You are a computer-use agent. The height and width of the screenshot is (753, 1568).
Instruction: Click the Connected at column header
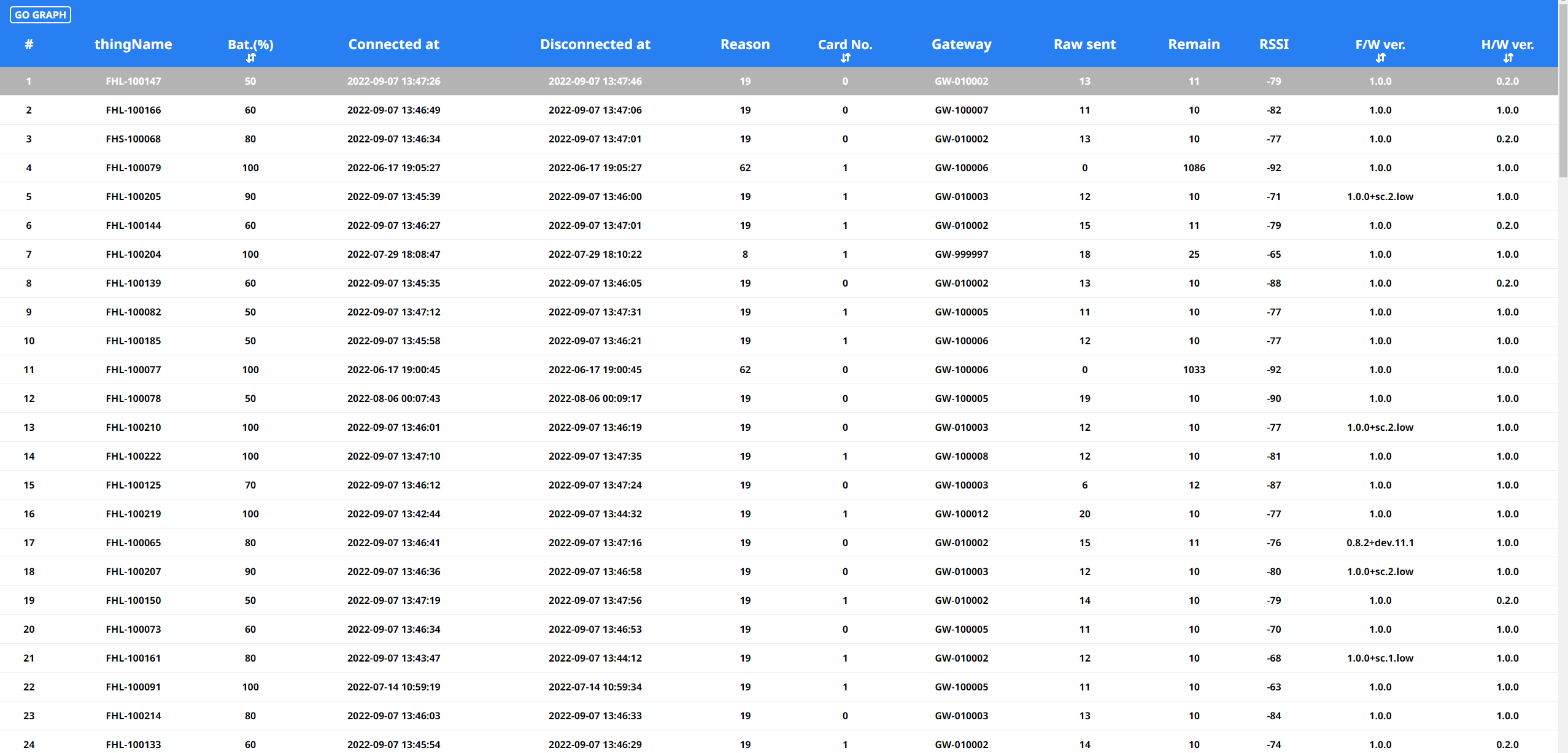(x=393, y=44)
